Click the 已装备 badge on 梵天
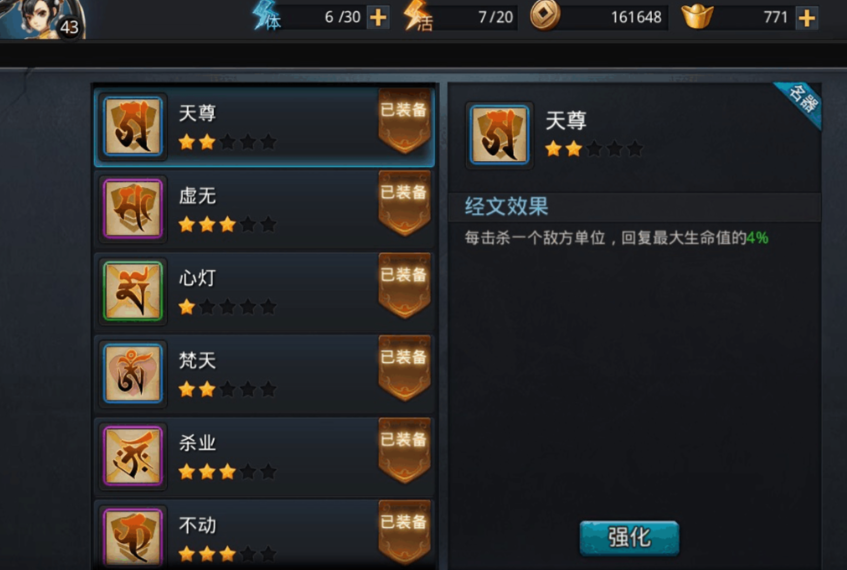 point(405,368)
